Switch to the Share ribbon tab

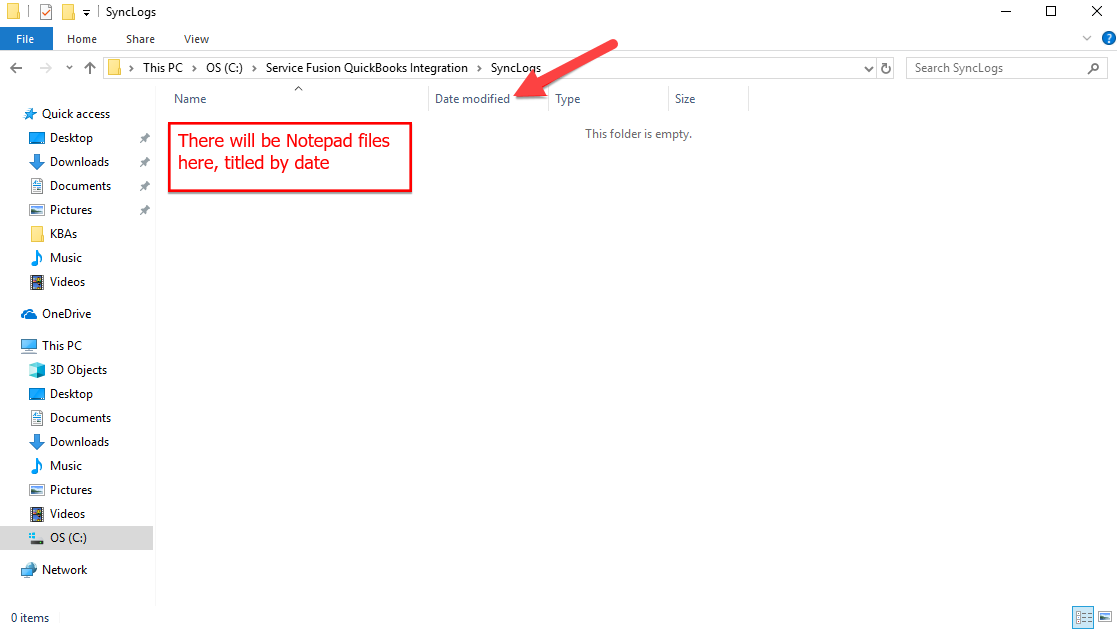[x=141, y=39]
